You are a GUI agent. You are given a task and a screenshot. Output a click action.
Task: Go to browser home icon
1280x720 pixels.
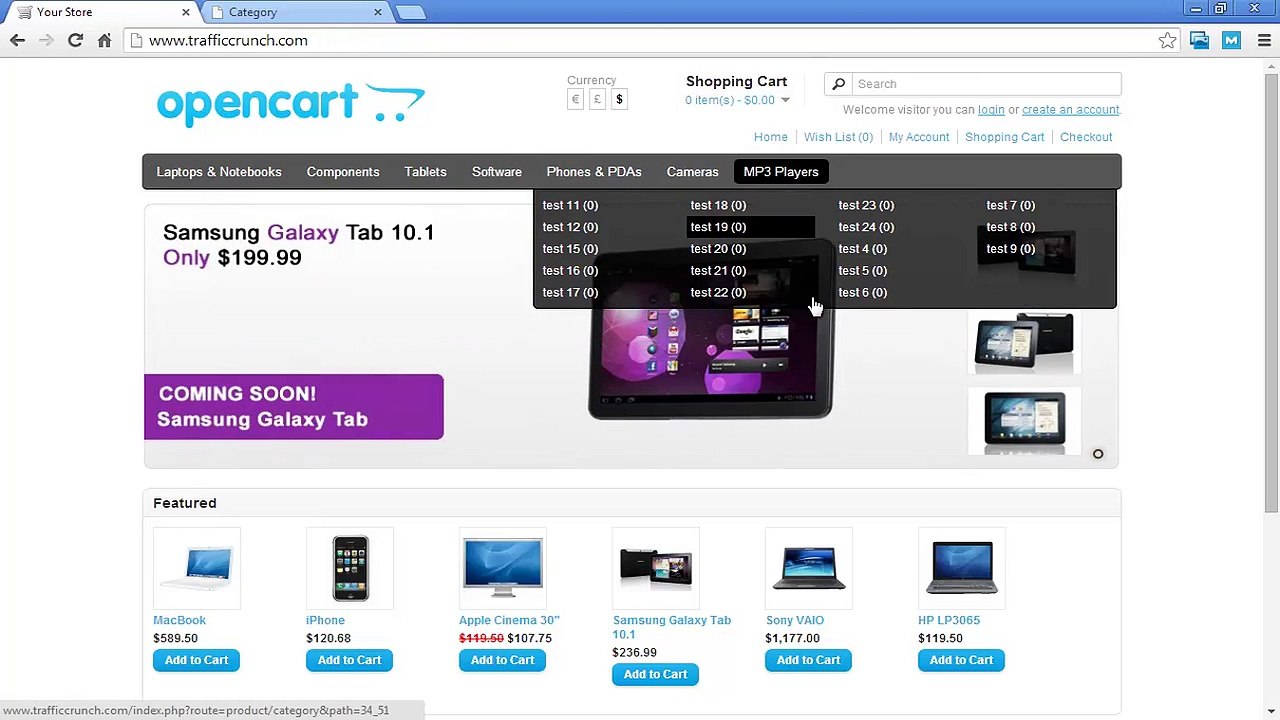[x=104, y=40]
